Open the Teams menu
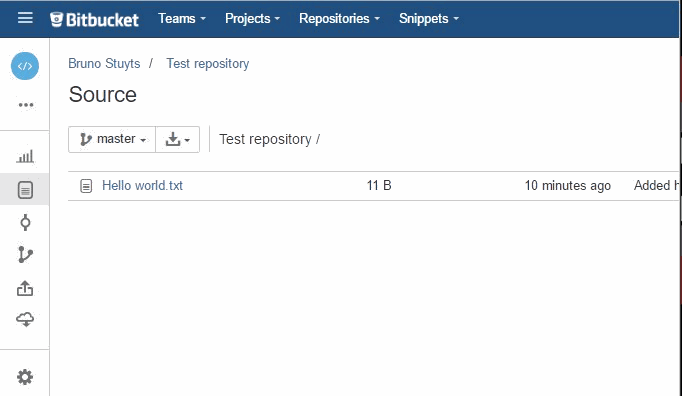This screenshot has width=682, height=396. point(182,19)
